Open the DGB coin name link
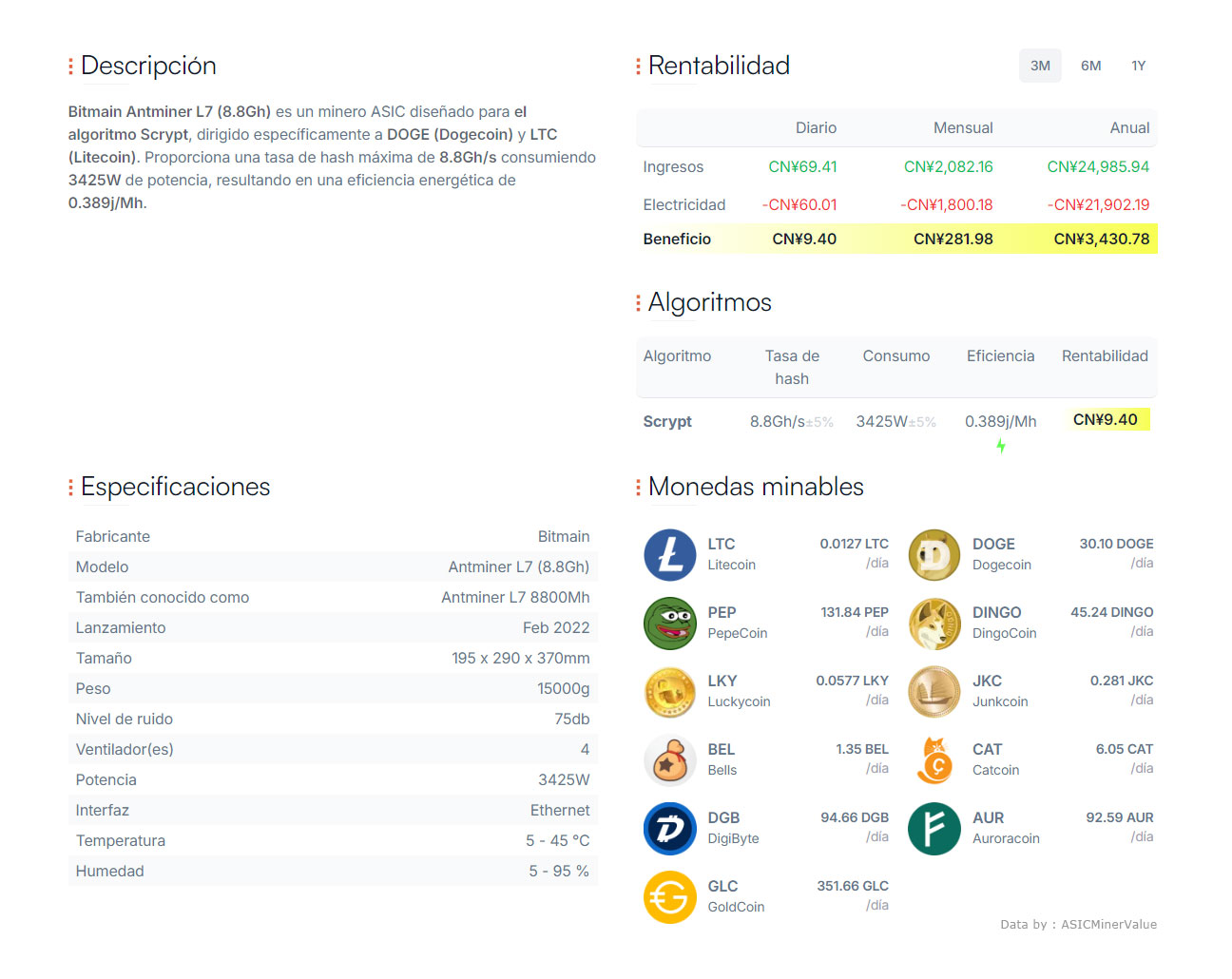1232x979 pixels. [x=723, y=817]
